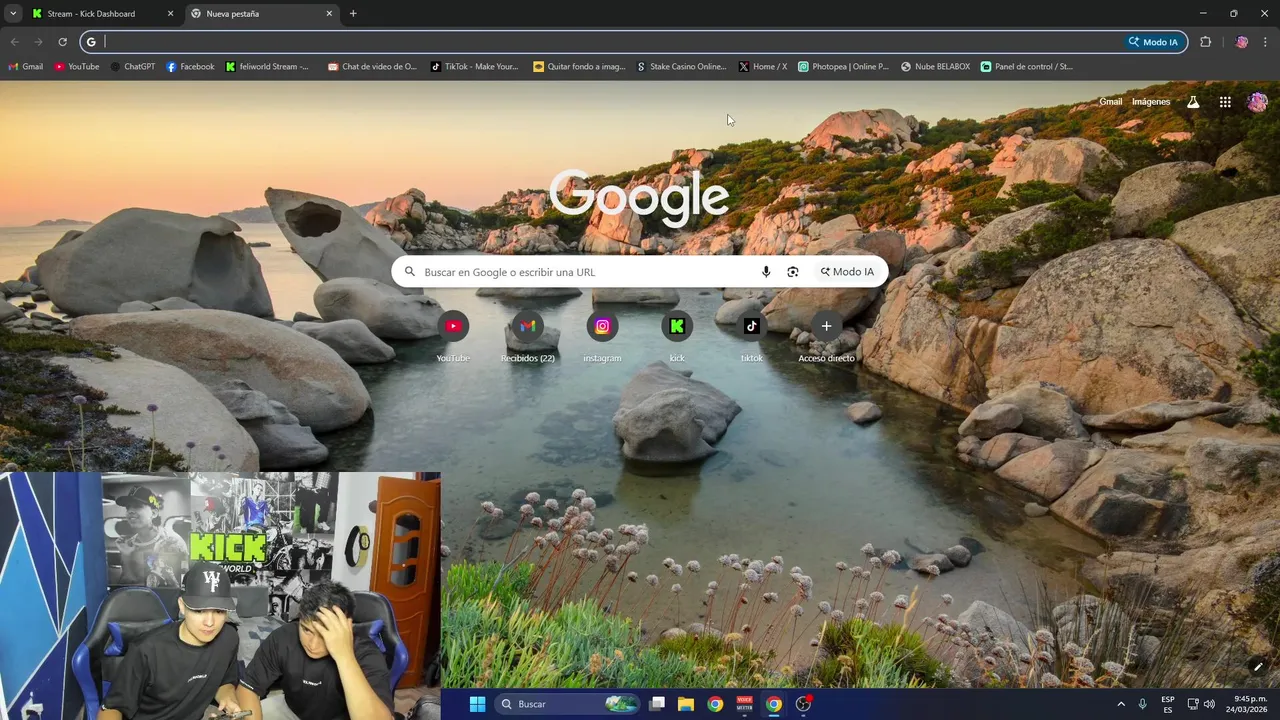Expand the system tray hidden icons chevron
Viewport: 1280px width, 720px height.
coord(1121,704)
